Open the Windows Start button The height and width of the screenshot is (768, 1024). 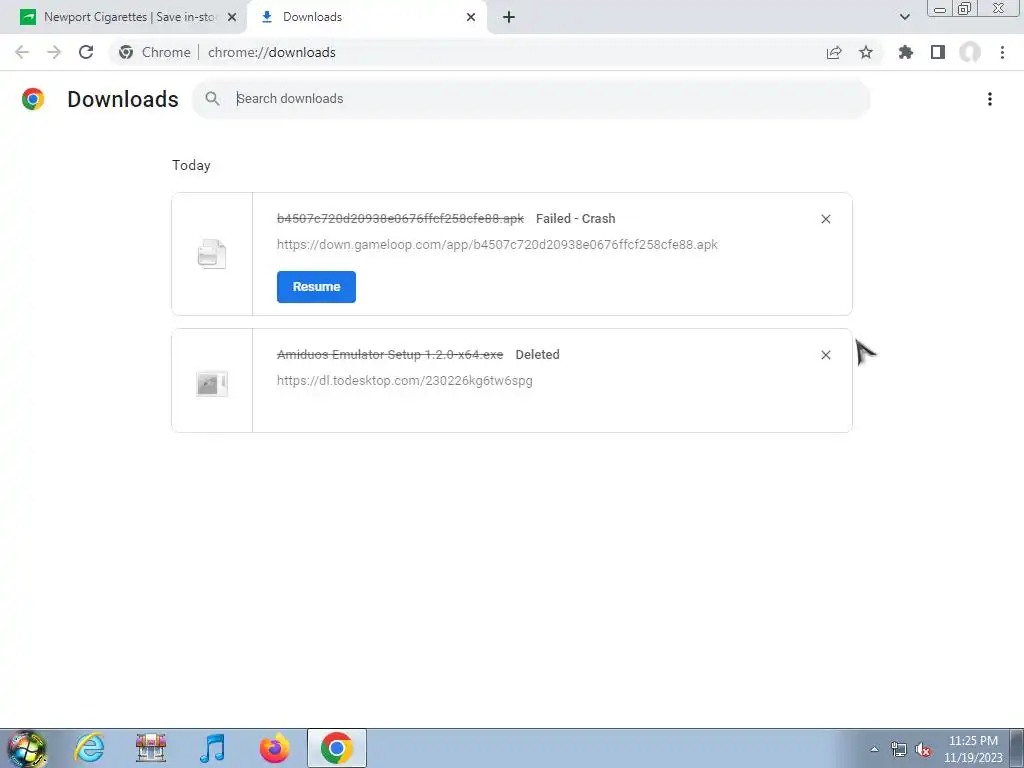point(27,749)
